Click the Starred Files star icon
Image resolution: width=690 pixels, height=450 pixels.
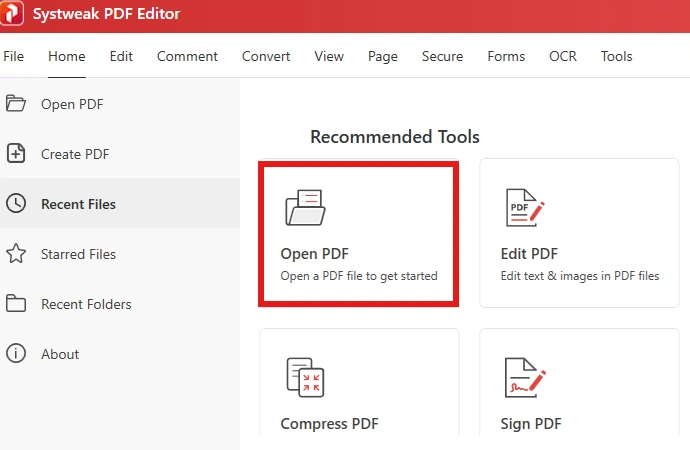(16, 253)
